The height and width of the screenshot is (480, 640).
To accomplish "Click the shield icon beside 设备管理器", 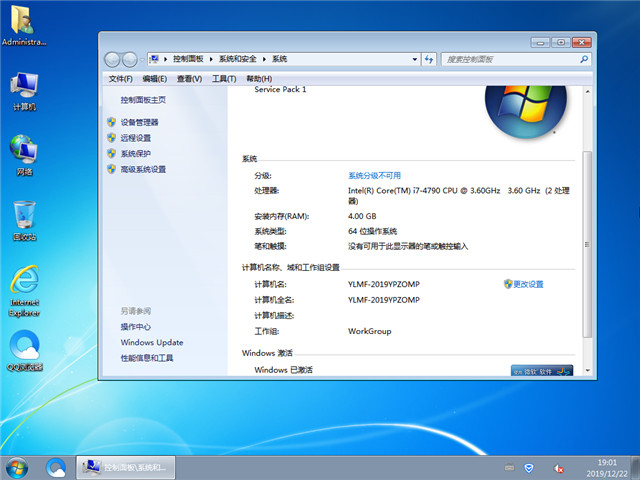I will (x=111, y=122).
